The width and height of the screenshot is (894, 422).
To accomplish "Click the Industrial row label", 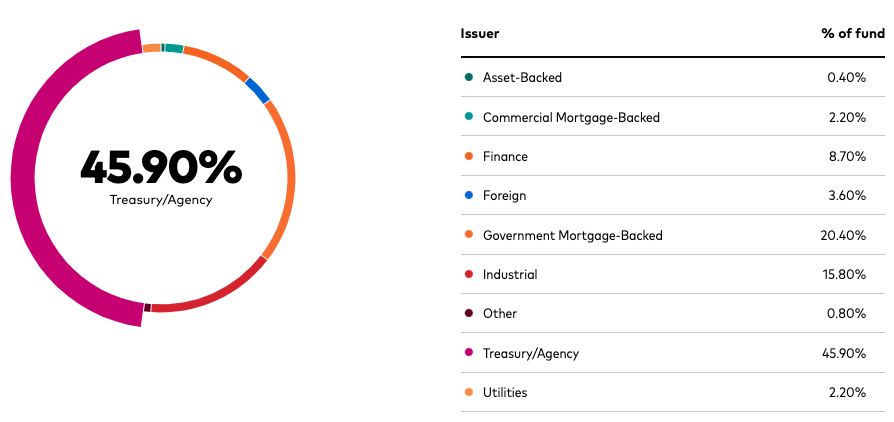I will (x=510, y=274).
